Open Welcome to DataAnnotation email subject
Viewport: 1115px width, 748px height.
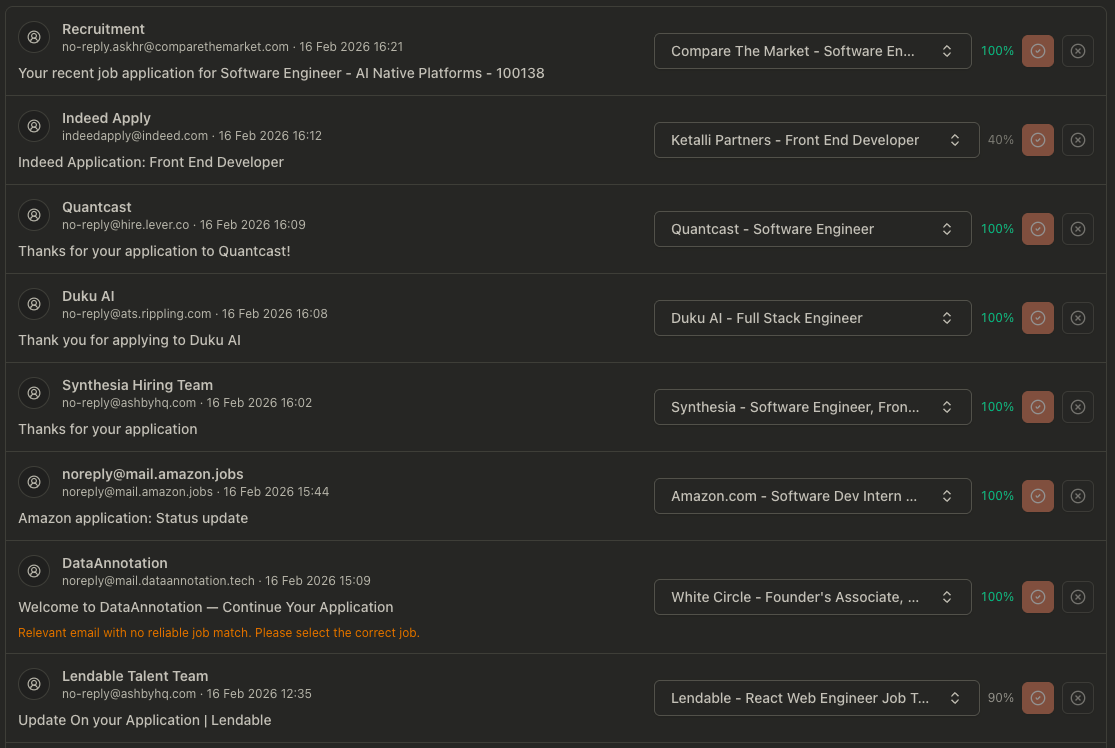pos(206,607)
